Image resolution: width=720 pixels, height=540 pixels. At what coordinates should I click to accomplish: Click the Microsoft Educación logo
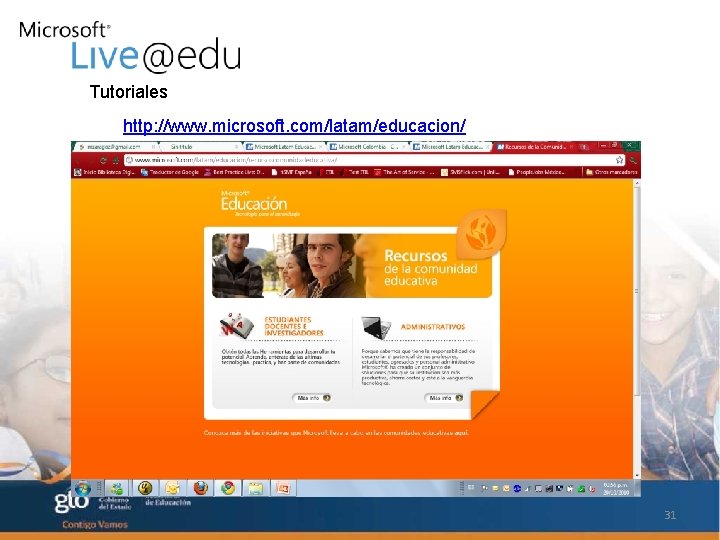click(x=260, y=203)
